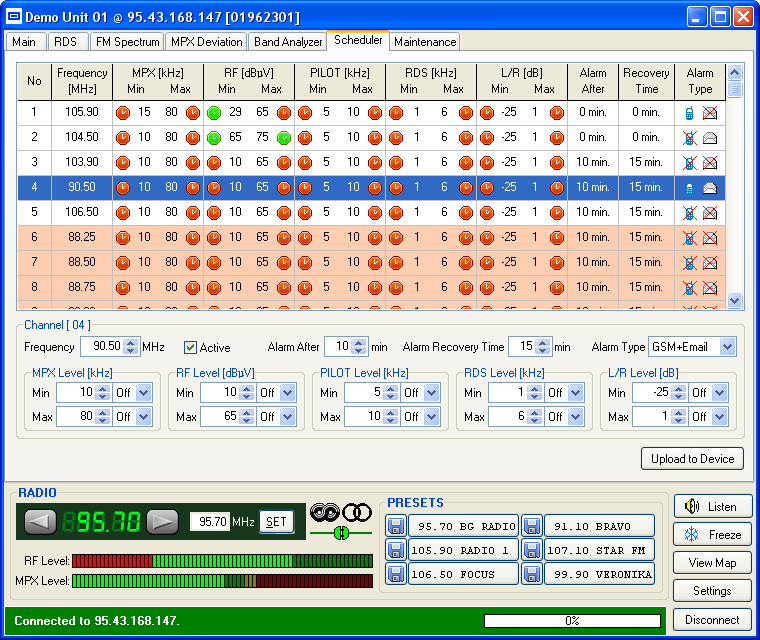Open the Band Analyzer tab
This screenshot has height=640, width=760.
tap(288, 42)
